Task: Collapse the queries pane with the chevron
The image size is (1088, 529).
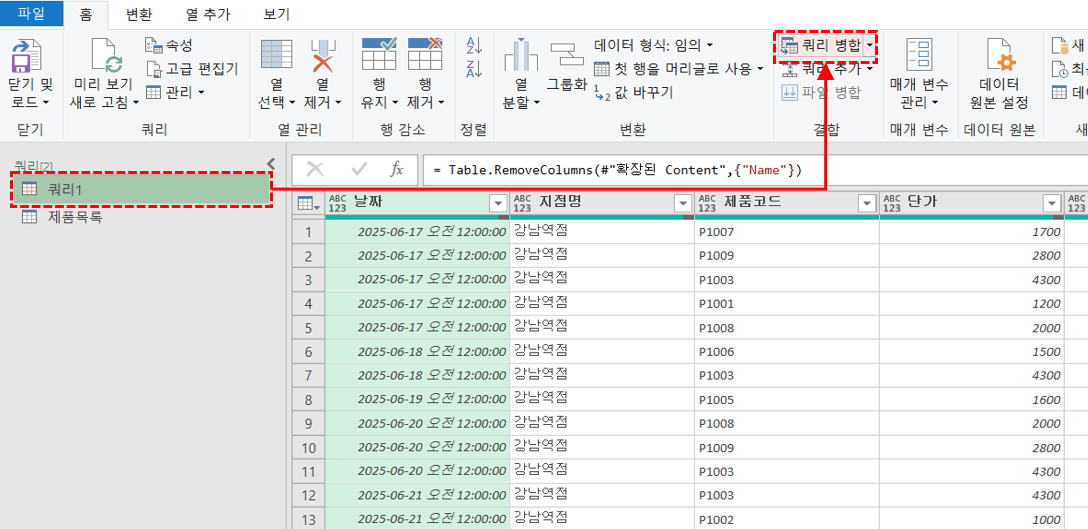Action: coord(270,164)
